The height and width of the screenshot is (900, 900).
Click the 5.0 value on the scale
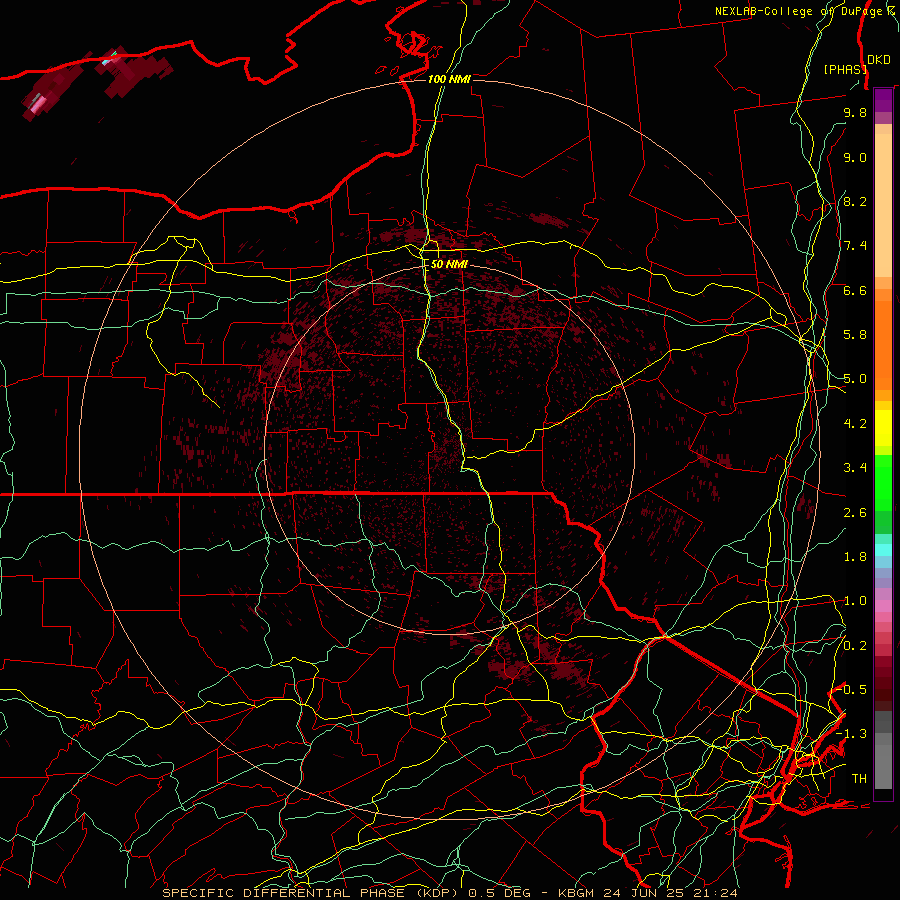[x=855, y=379]
